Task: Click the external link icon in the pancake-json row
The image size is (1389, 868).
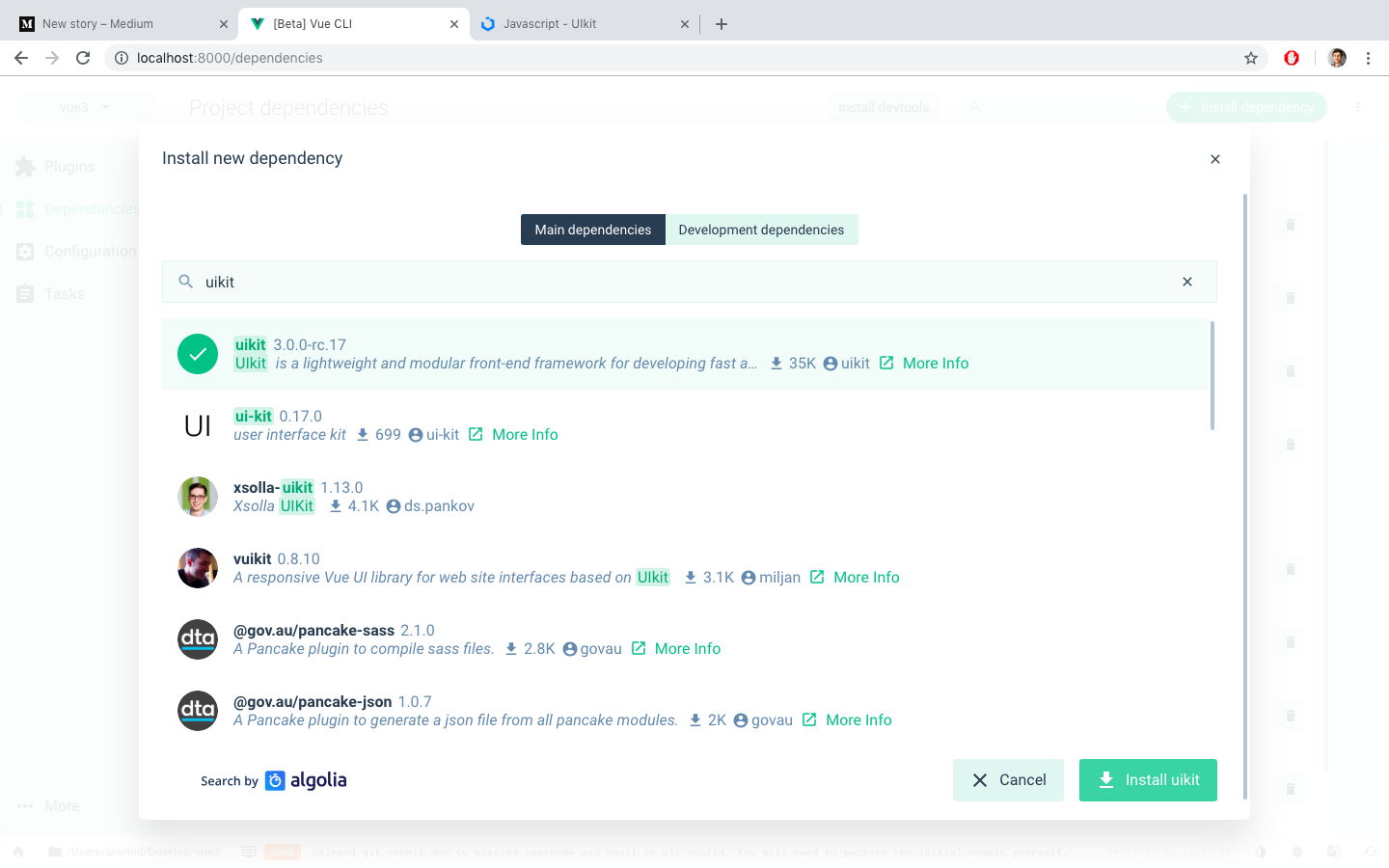Action: pyautogui.click(x=809, y=719)
